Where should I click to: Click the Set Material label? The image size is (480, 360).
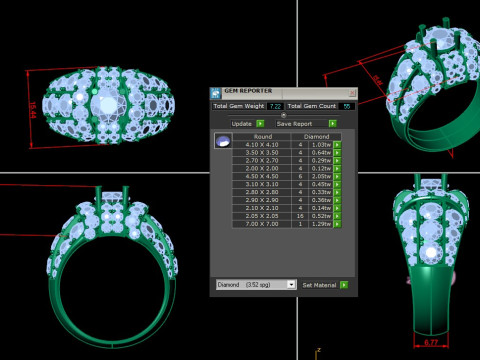(x=319, y=285)
